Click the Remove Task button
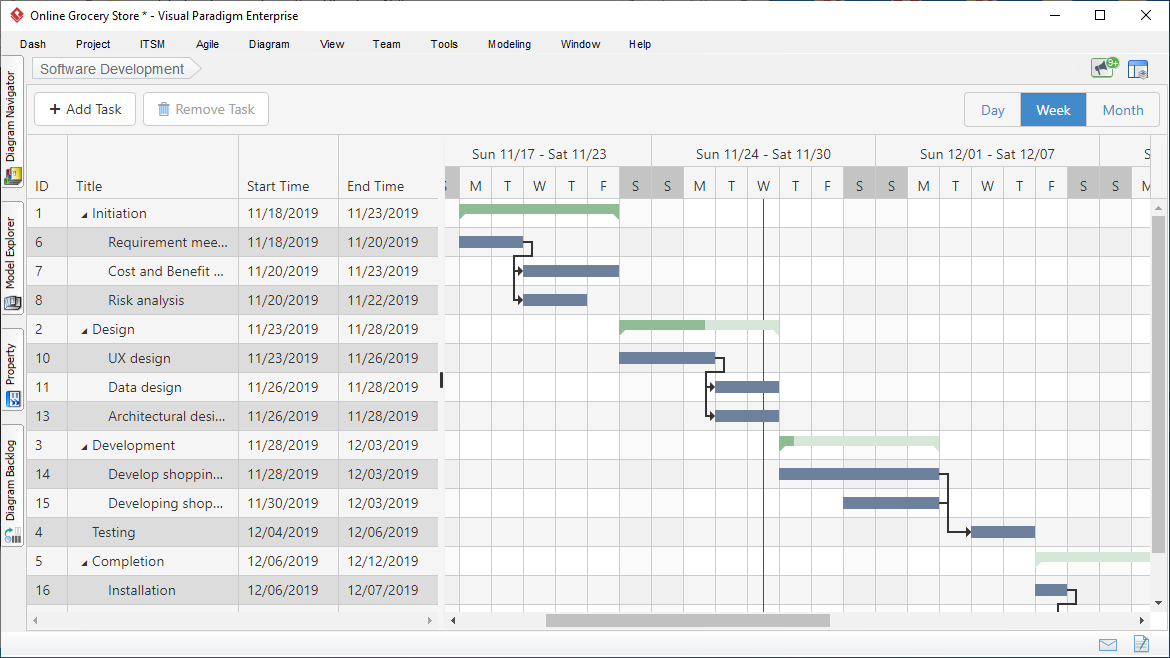Image resolution: width=1170 pixels, height=658 pixels. tap(205, 109)
